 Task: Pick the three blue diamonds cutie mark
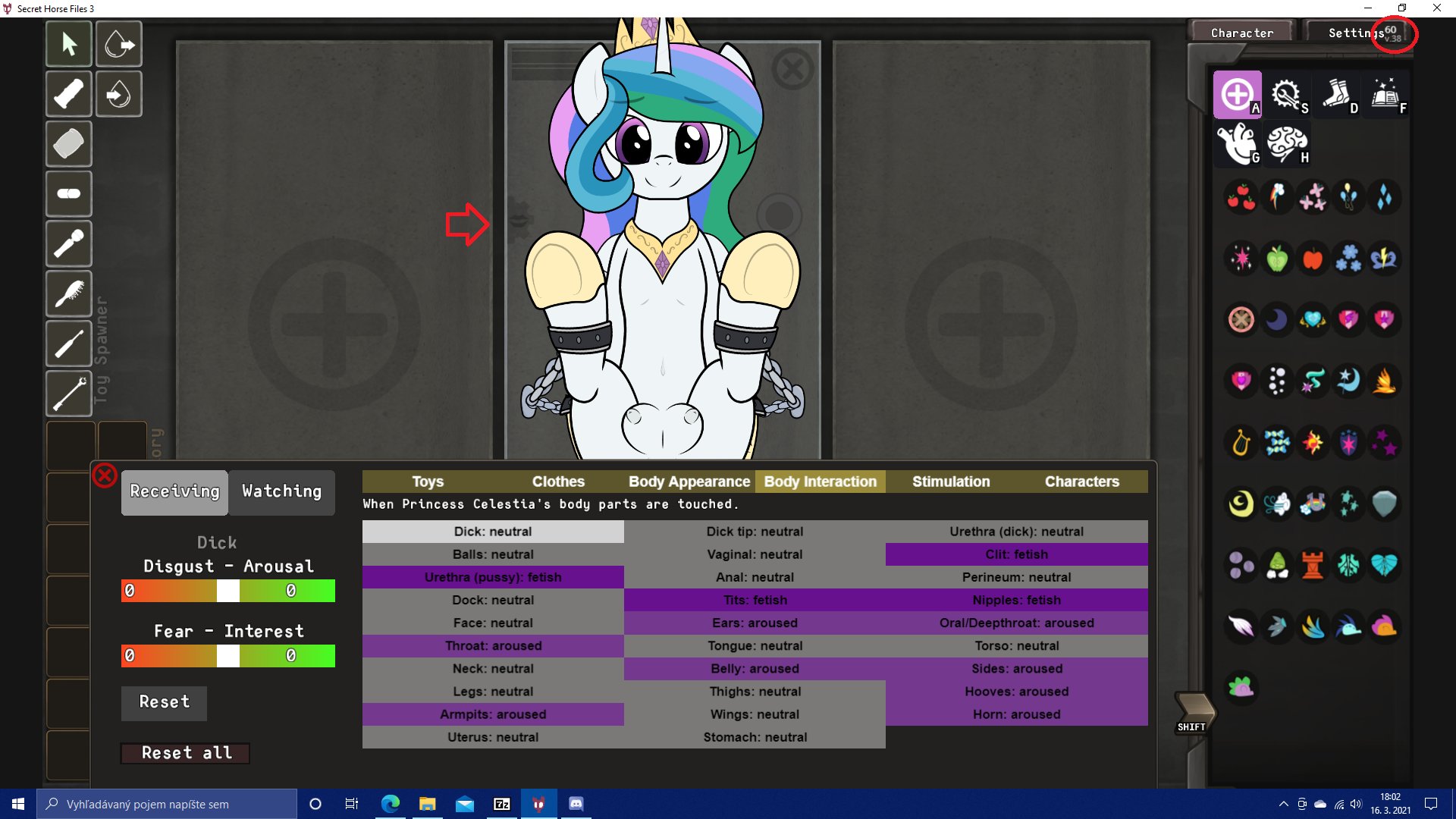[x=1384, y=197]
